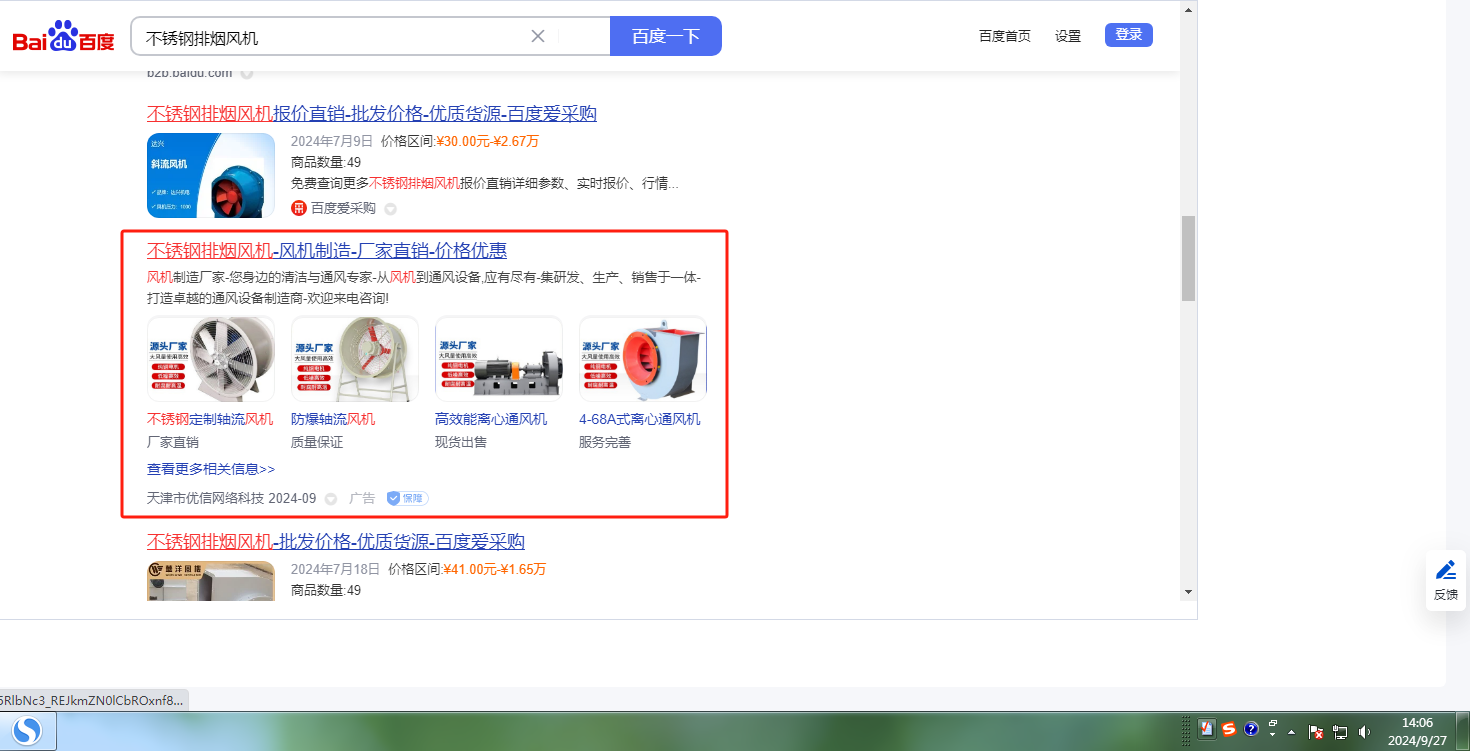The height and width of the screenshot is (751, 1470).
Task: Click the Baidu logo
Action: pyautogui.click(x=64, y=37)
